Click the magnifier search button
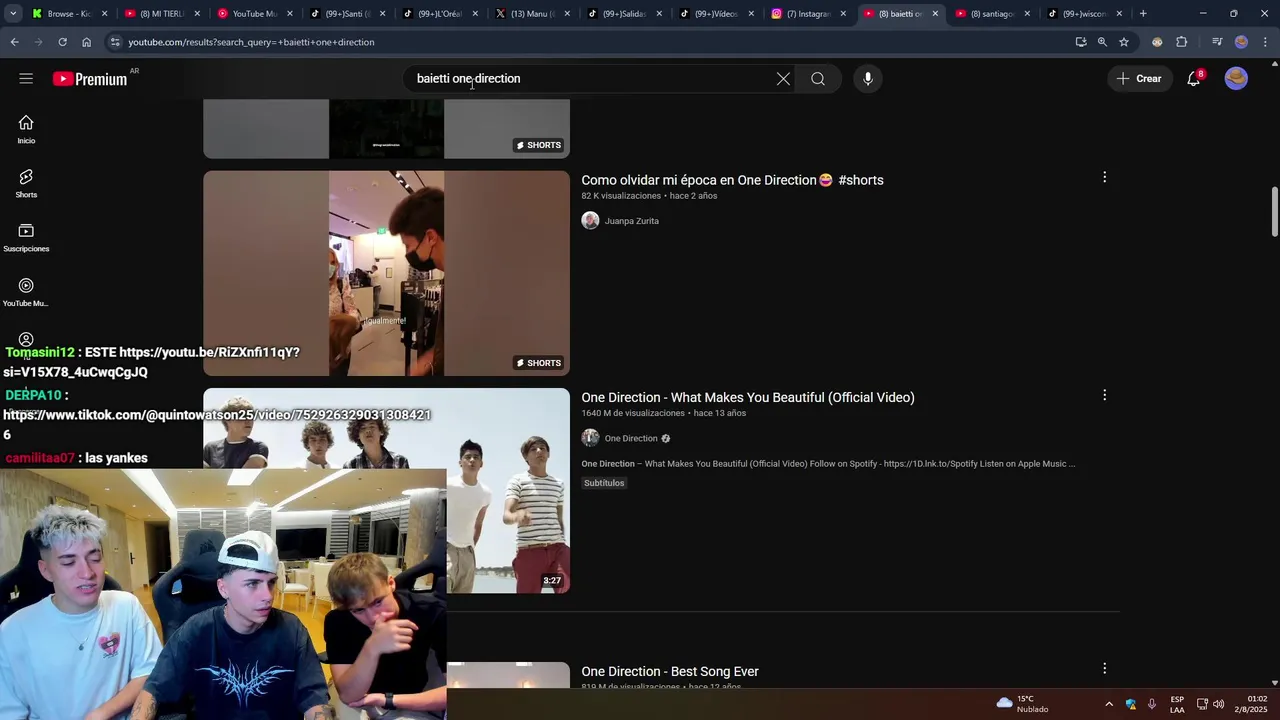Image resolution: width=1280 pixels, height=720 pixels. (x=818, y=79)
